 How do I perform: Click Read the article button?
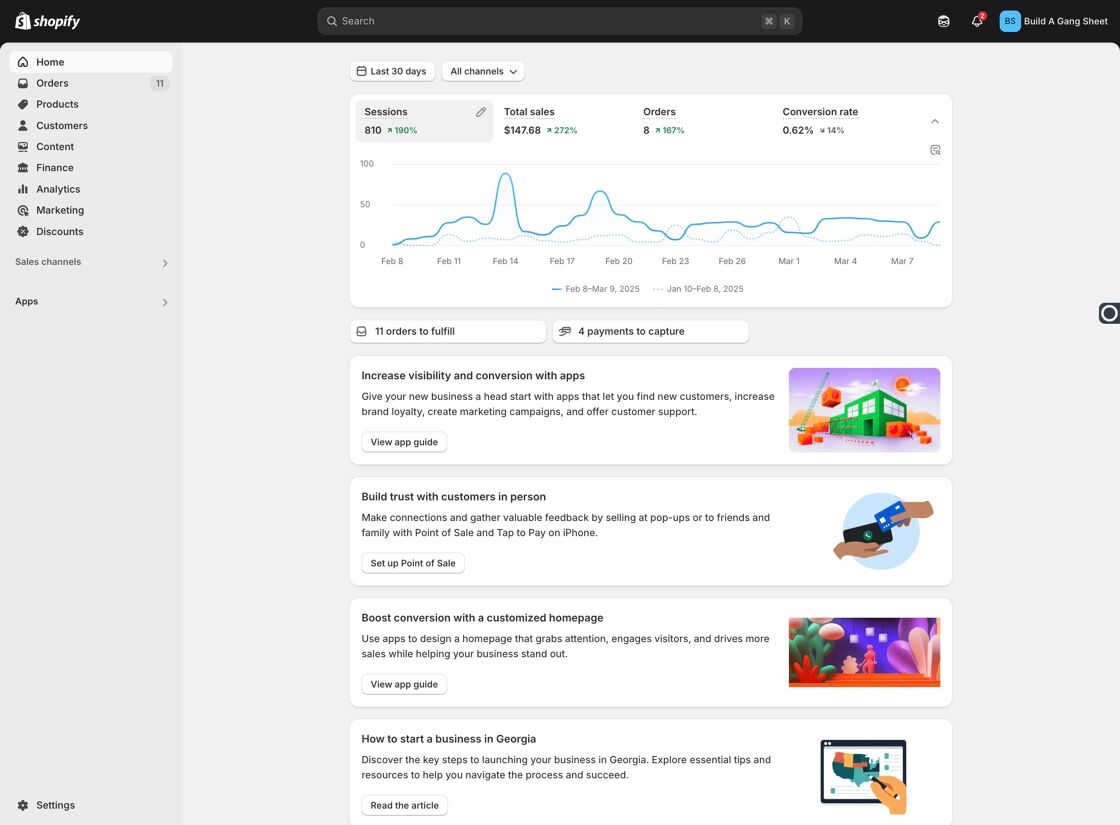(x=404, y=805)
